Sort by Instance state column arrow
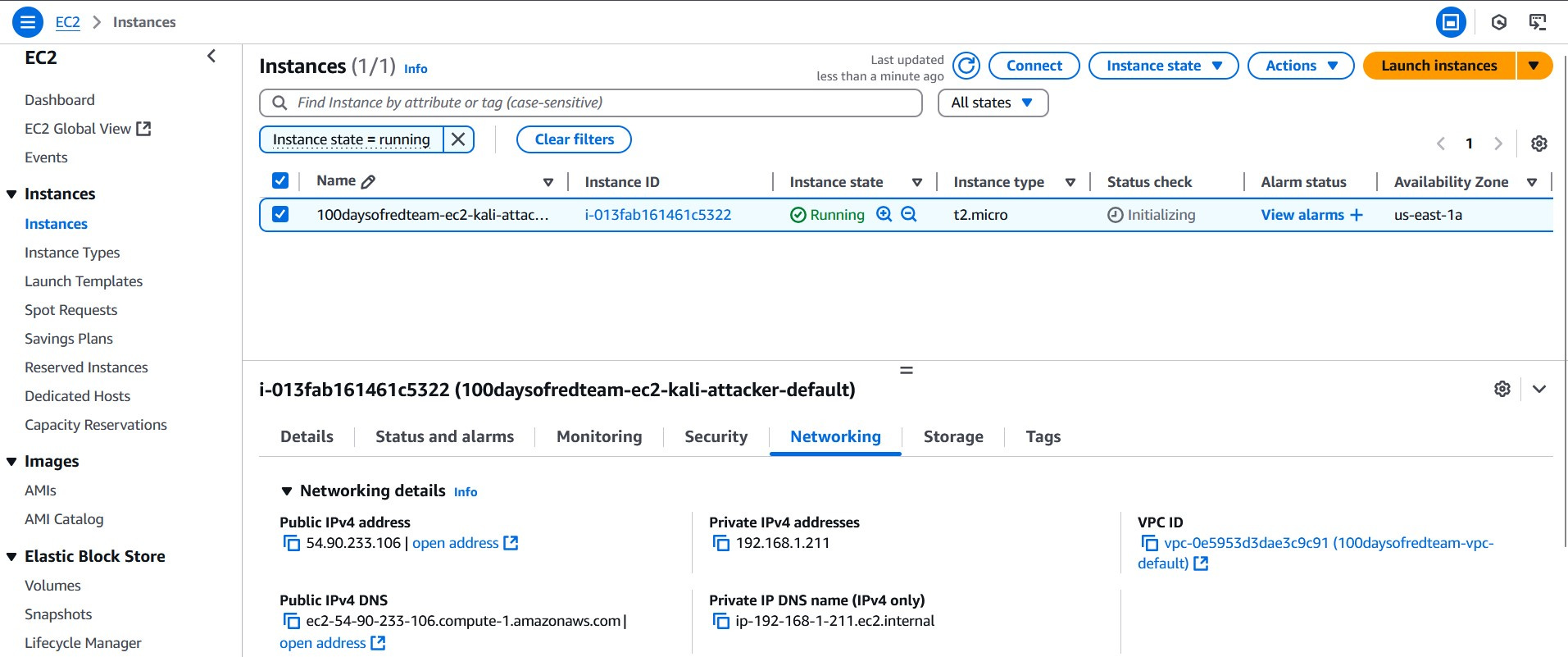Image resolution: width=1568 pixels, height=657 pixels. (917, 182)
